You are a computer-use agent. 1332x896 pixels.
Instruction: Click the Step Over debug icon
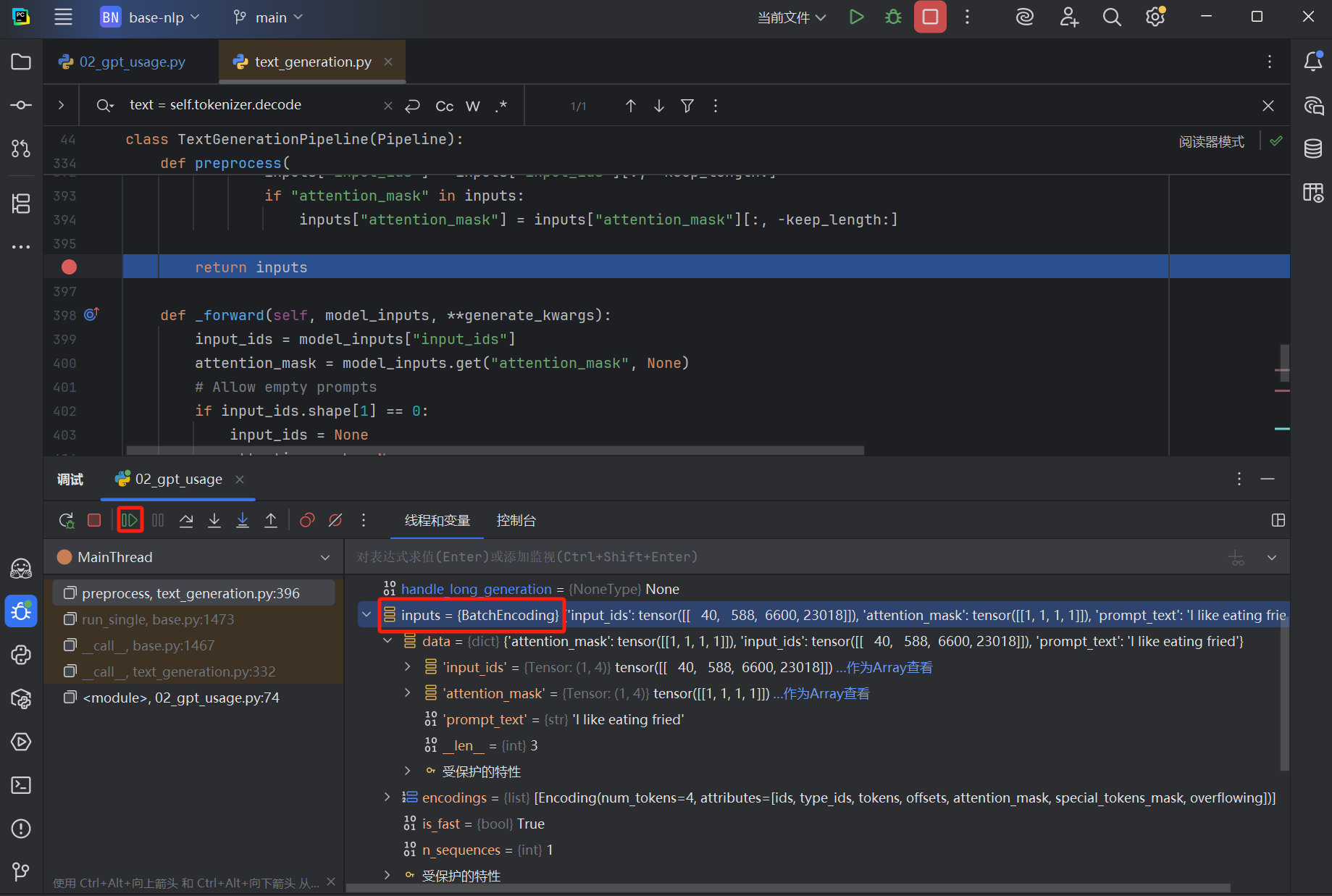(x=186, y=520)
